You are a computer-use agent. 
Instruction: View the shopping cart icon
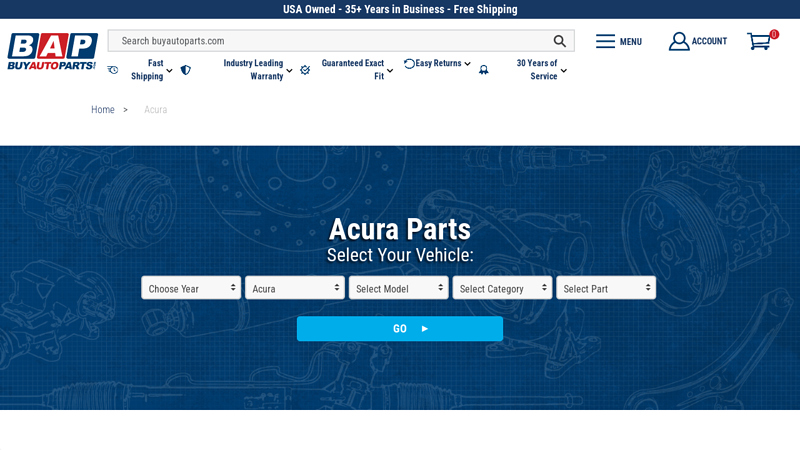coord(759,41)
